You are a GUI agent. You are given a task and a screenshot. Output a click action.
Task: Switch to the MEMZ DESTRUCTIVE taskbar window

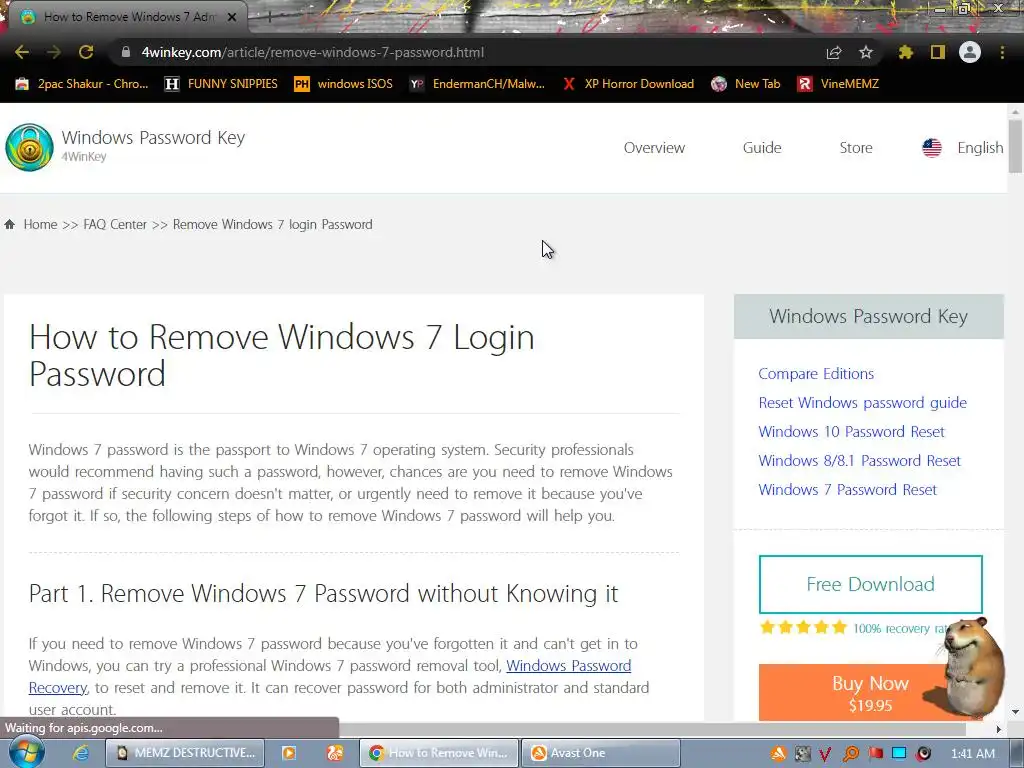pyautogui.click(x=185, y=753)
